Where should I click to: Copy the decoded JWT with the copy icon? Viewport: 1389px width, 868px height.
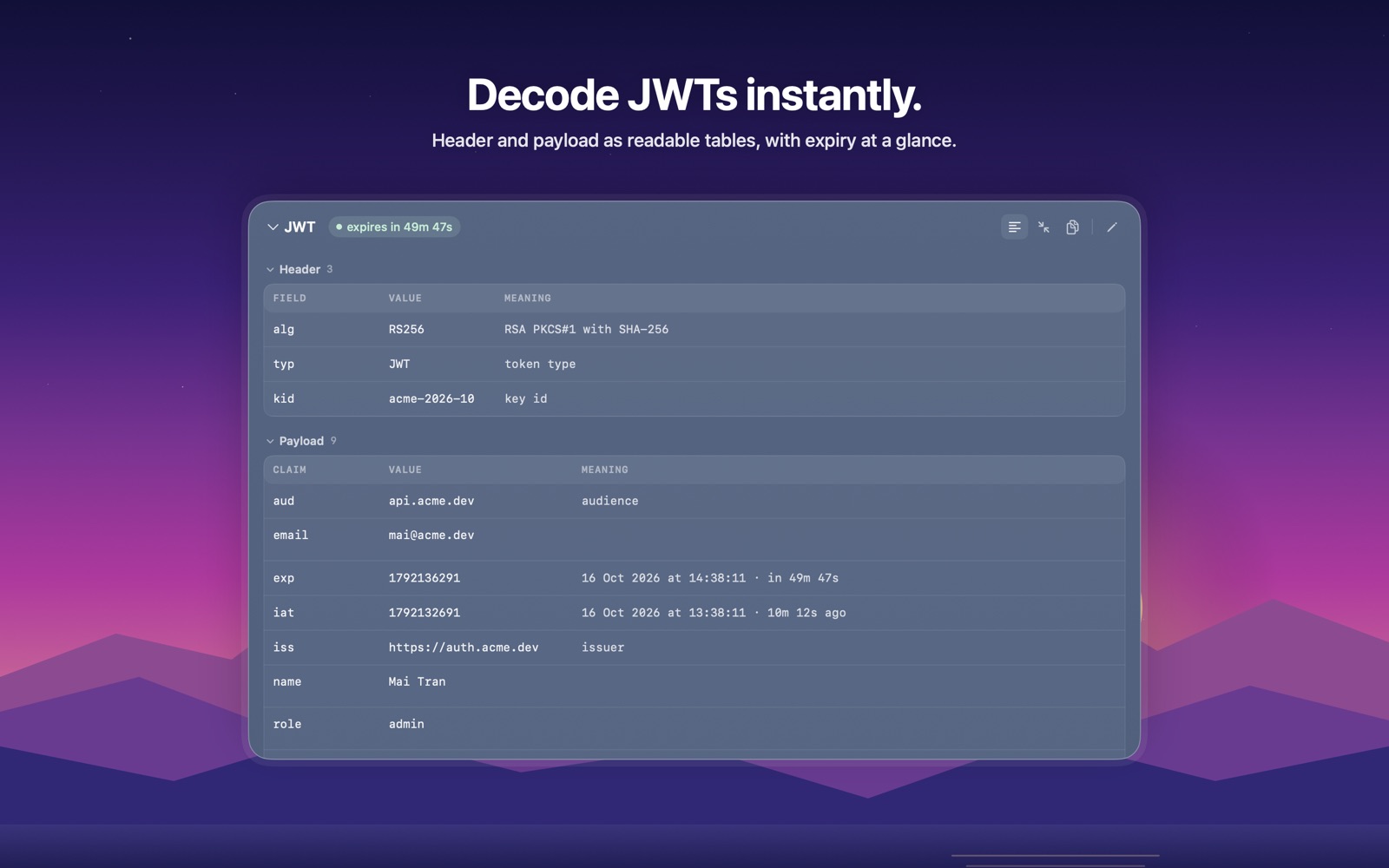click(1073, 227)
